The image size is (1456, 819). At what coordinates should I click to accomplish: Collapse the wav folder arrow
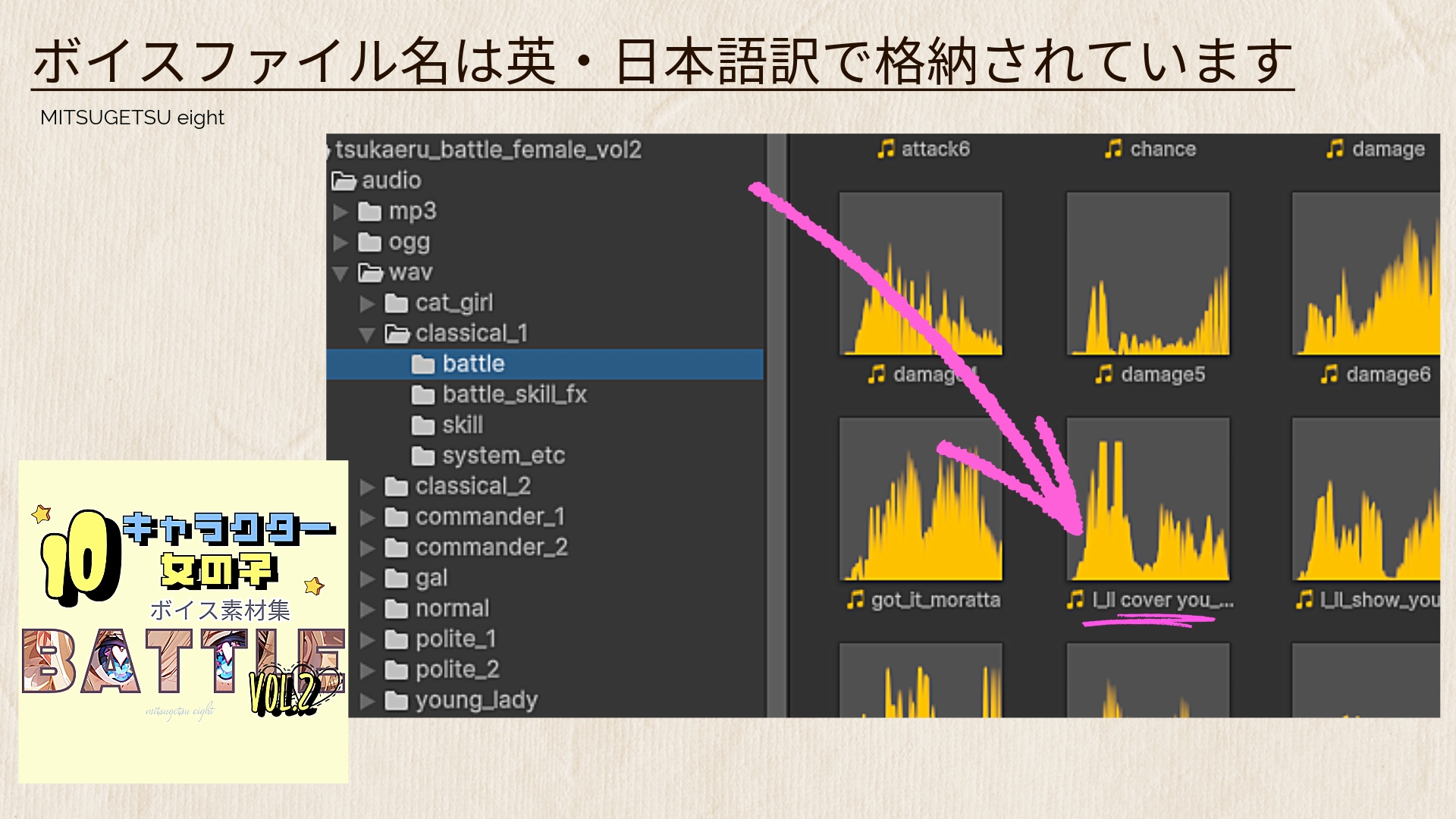pyautogui.click(x=340, y=273)
